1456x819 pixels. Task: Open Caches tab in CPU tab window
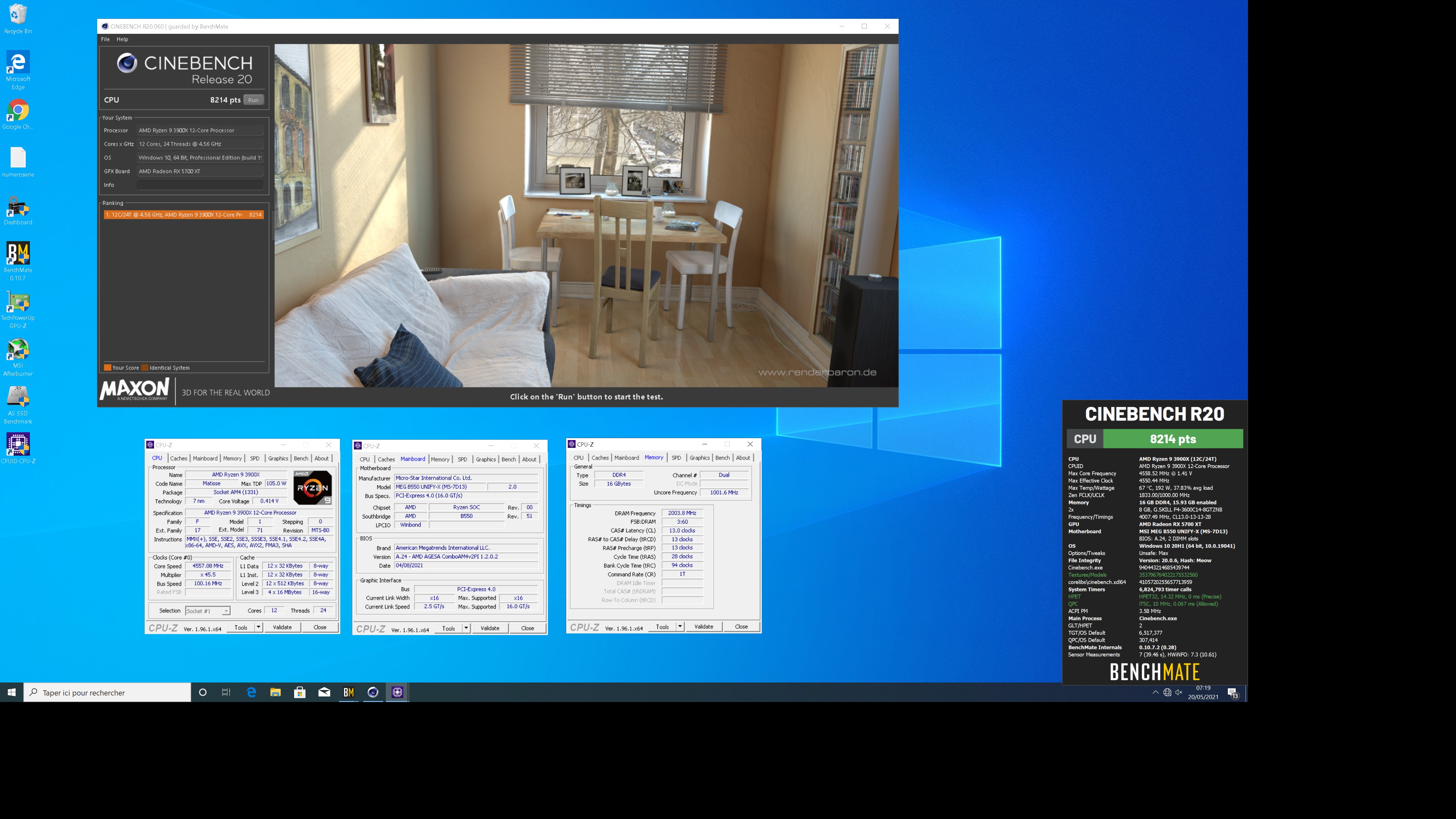[x=179, y=458]
